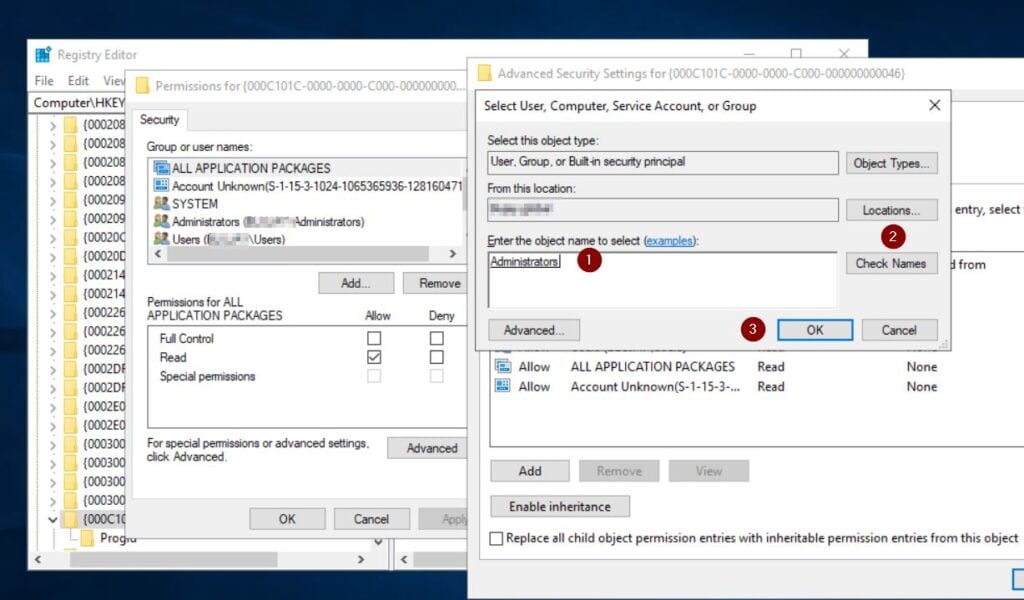Tick Allow checkbox for Full Control
1024x600 pixels.
point(374,338)
